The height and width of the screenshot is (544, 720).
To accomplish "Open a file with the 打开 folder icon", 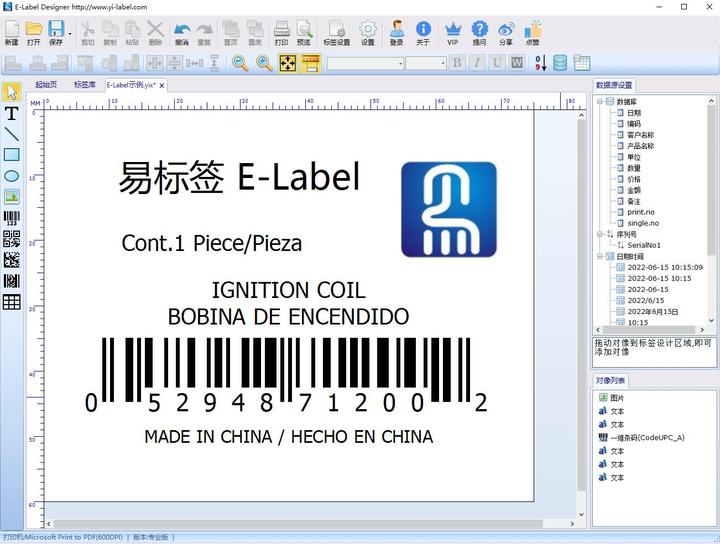I will point(34,32).
